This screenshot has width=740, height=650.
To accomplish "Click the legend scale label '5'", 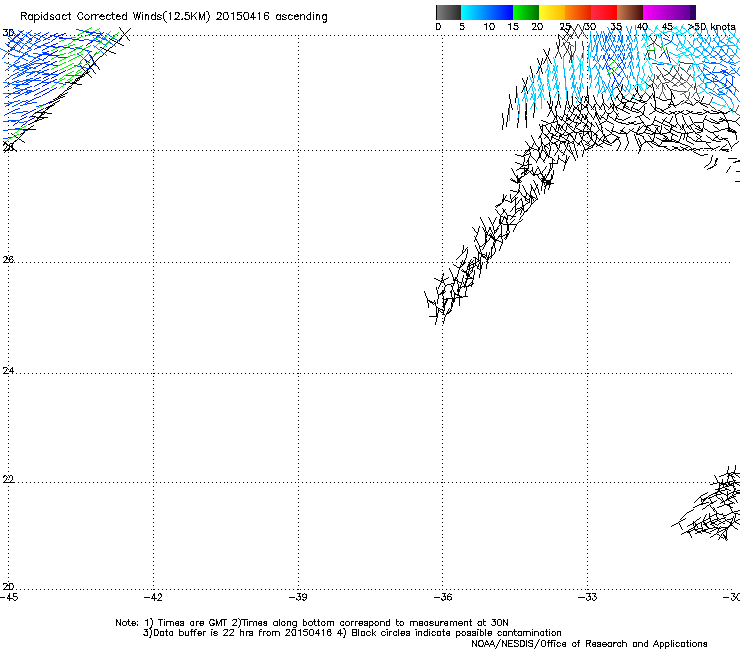I will (x=462, y=27).
